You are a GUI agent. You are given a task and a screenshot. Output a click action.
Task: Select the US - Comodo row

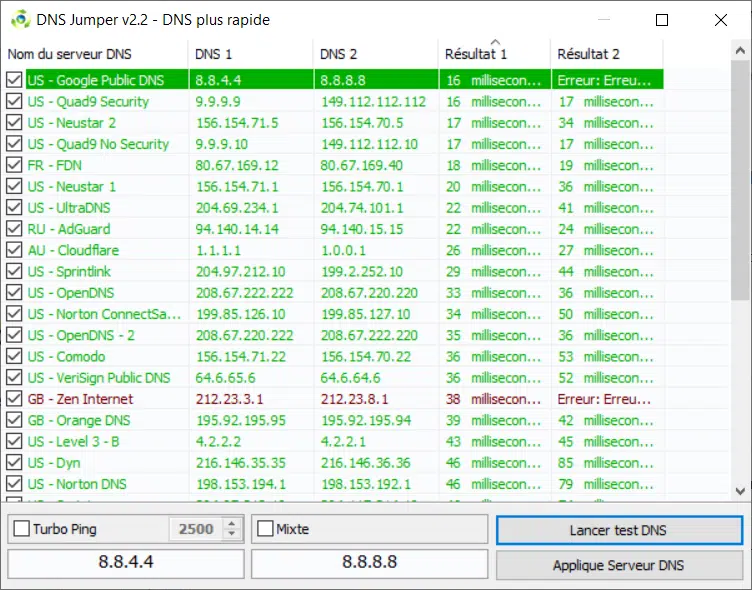335,356
